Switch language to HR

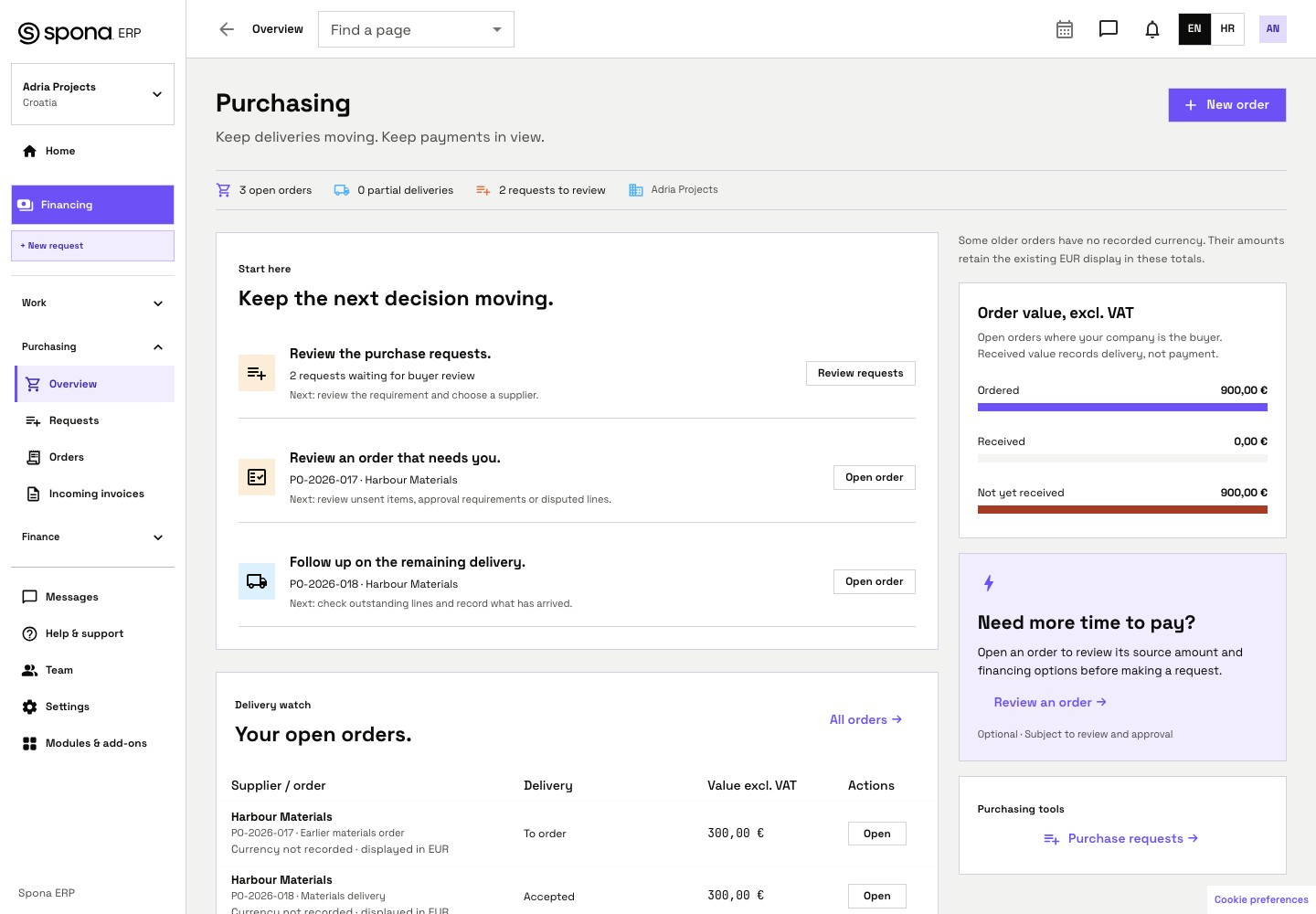[1227, 29]
